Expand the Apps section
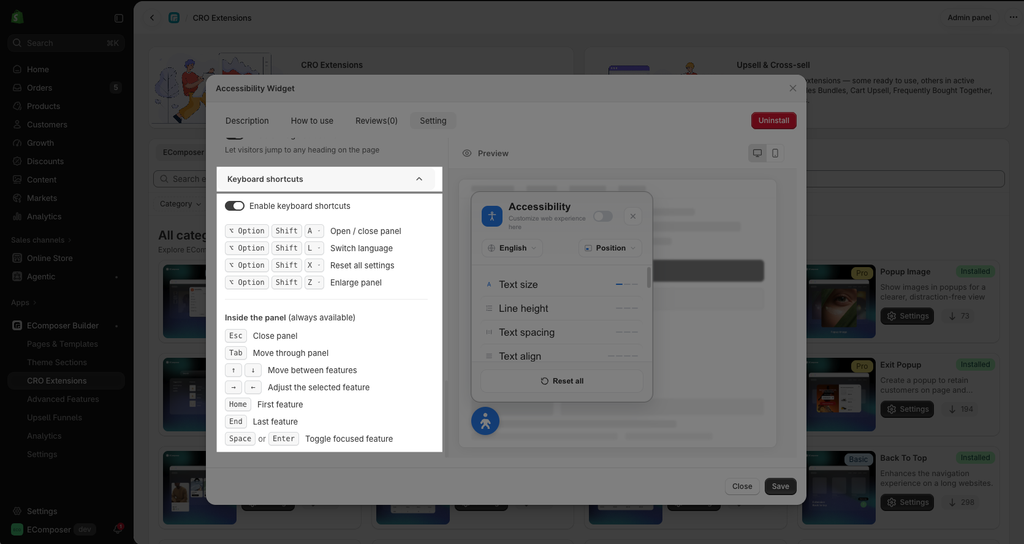The image size is (1024, 544). [24, 302]
